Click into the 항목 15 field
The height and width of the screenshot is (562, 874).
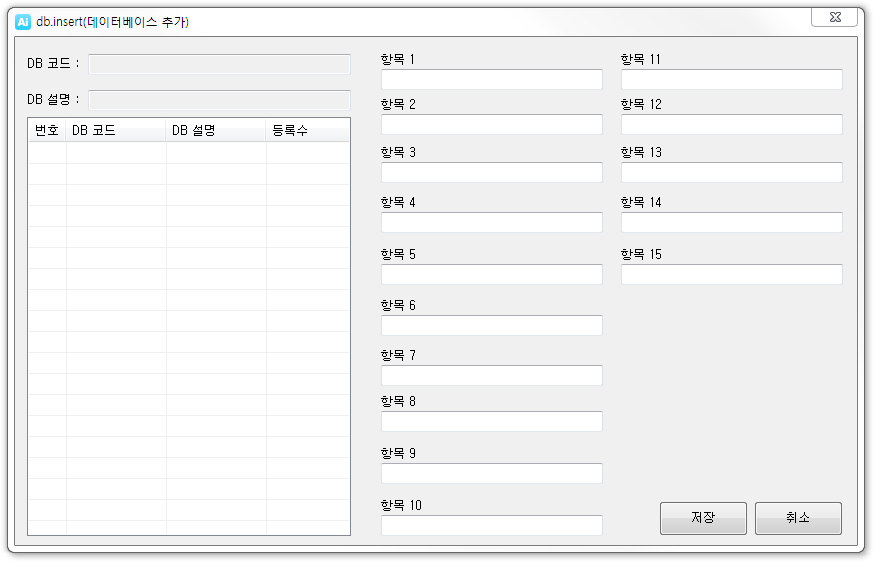coord(732,274)
